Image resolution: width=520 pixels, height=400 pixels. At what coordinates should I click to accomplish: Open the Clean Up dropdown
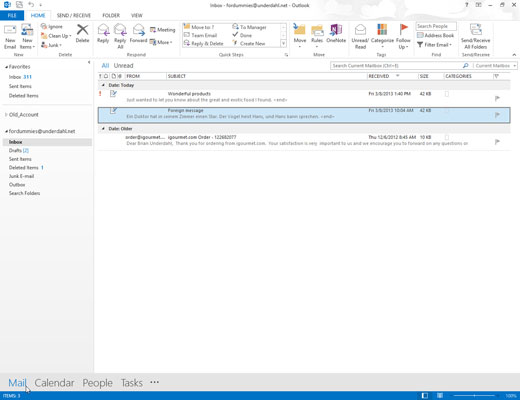[56, 36]
